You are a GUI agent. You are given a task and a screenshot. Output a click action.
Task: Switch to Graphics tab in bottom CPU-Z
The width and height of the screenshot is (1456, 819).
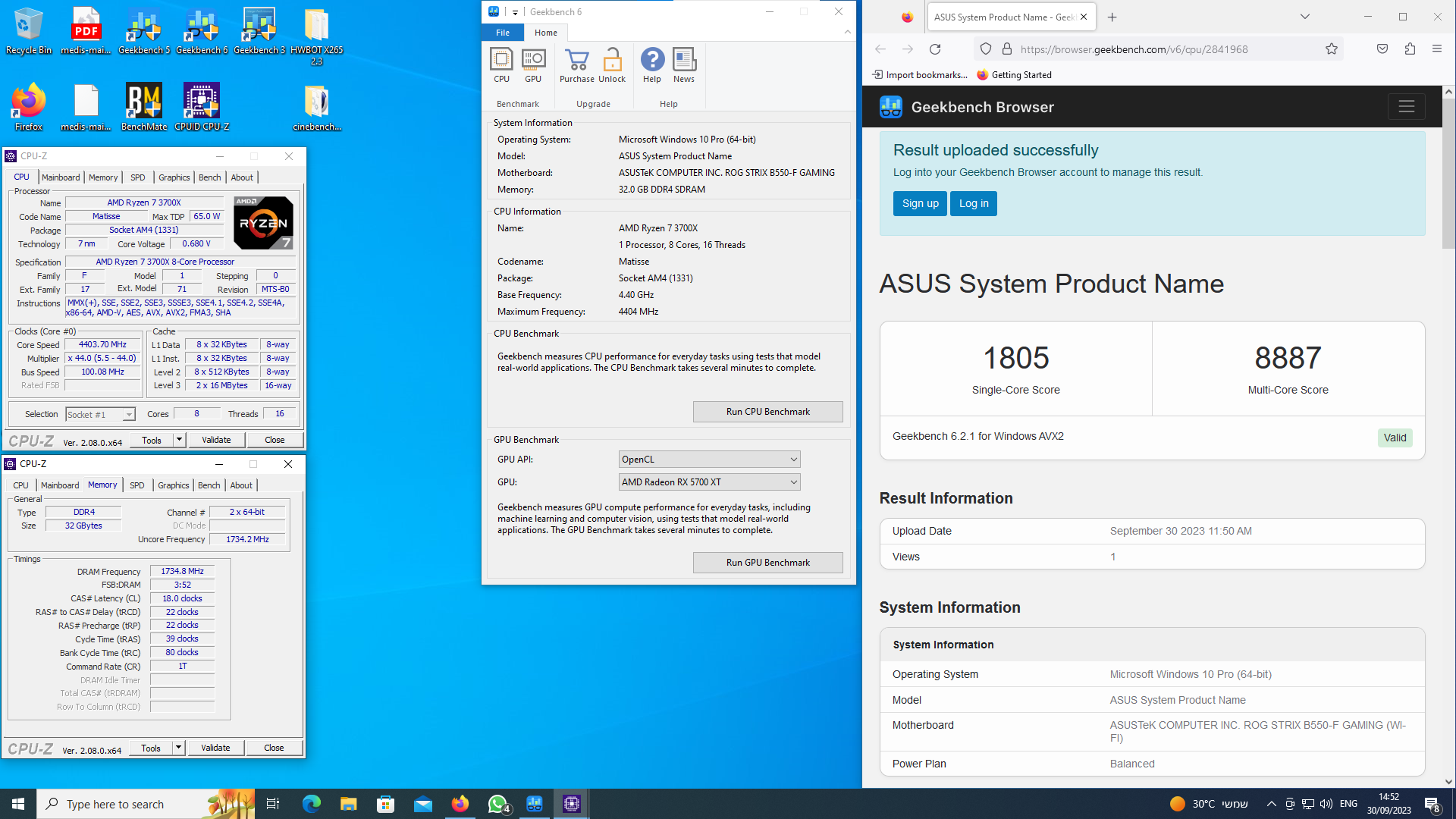pos(174,485)
